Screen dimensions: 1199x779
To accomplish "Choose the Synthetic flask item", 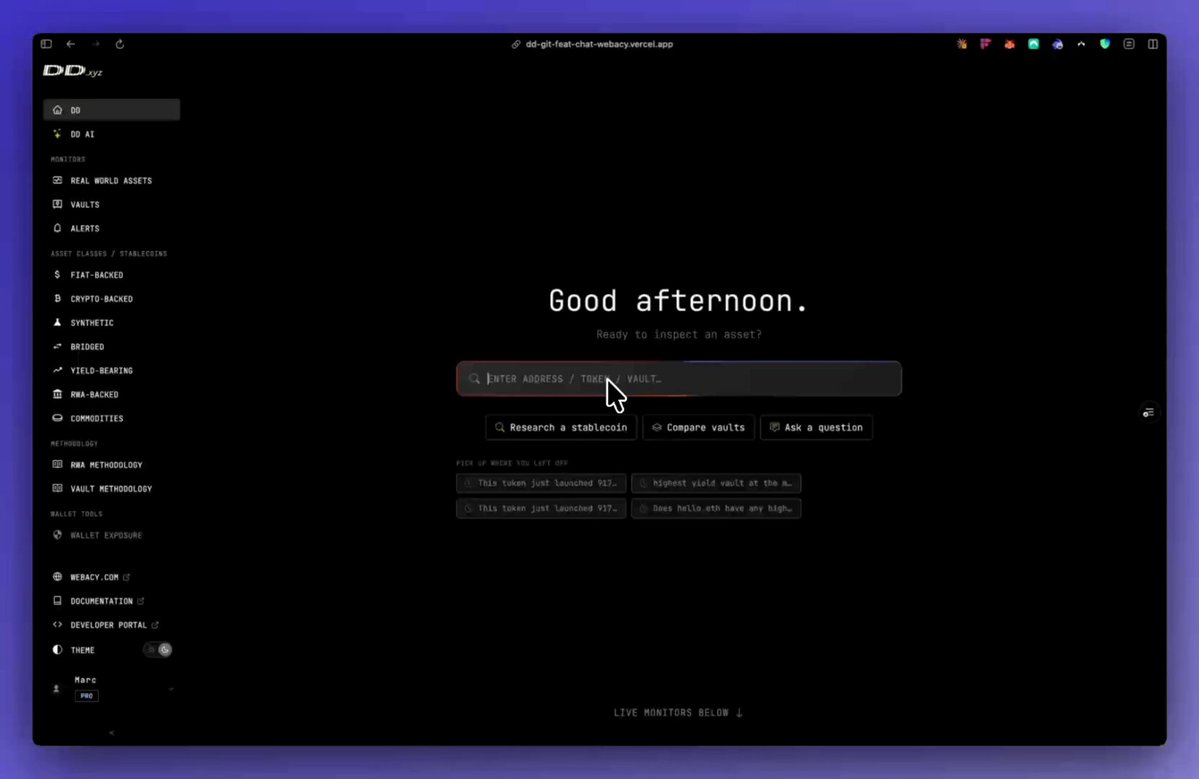I will pyautogui.click(x=112, y=323).
